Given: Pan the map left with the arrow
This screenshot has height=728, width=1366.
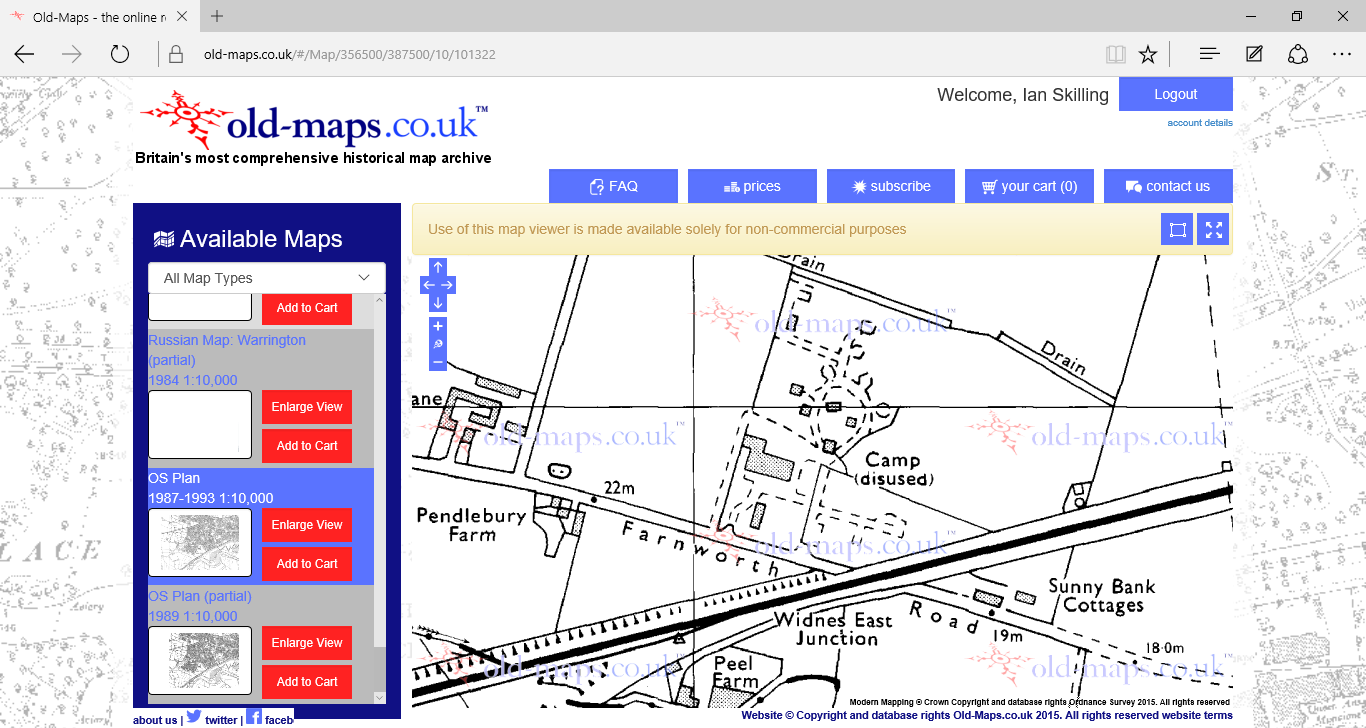Looking at the screenshot, I should (428, 285).
